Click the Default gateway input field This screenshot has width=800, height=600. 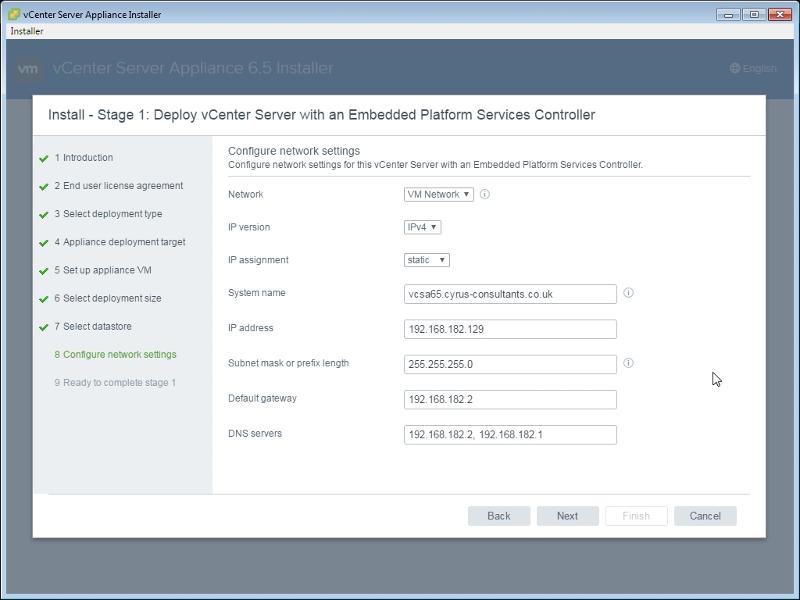coord(510,399)
